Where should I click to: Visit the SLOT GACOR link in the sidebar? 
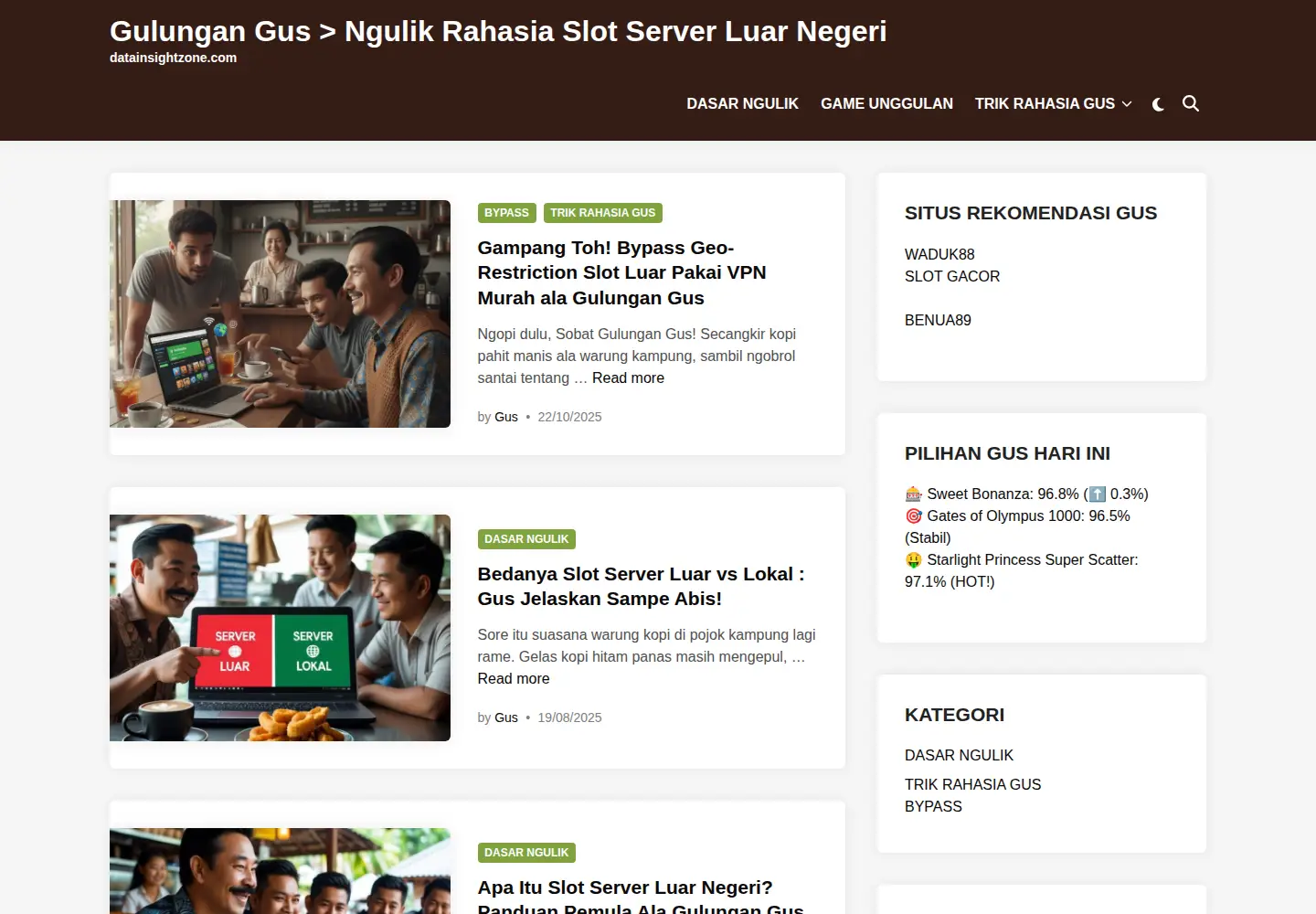point(952,276)
